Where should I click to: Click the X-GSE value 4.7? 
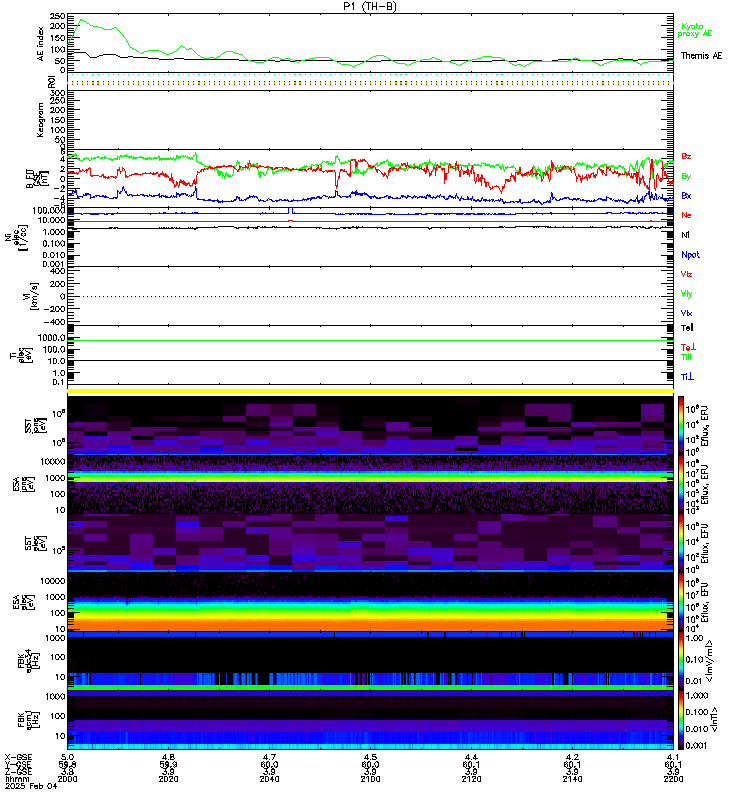tap(269, 757)
